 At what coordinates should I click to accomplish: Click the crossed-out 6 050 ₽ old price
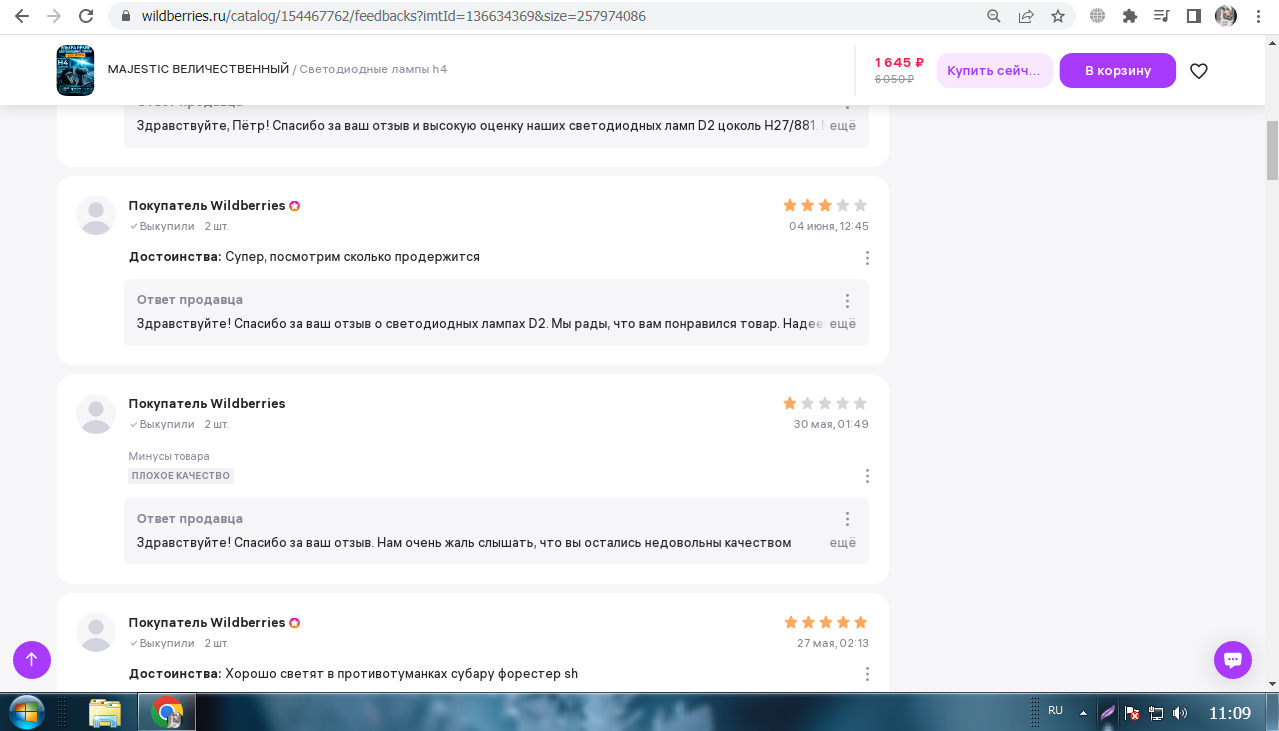click(894, 79)
